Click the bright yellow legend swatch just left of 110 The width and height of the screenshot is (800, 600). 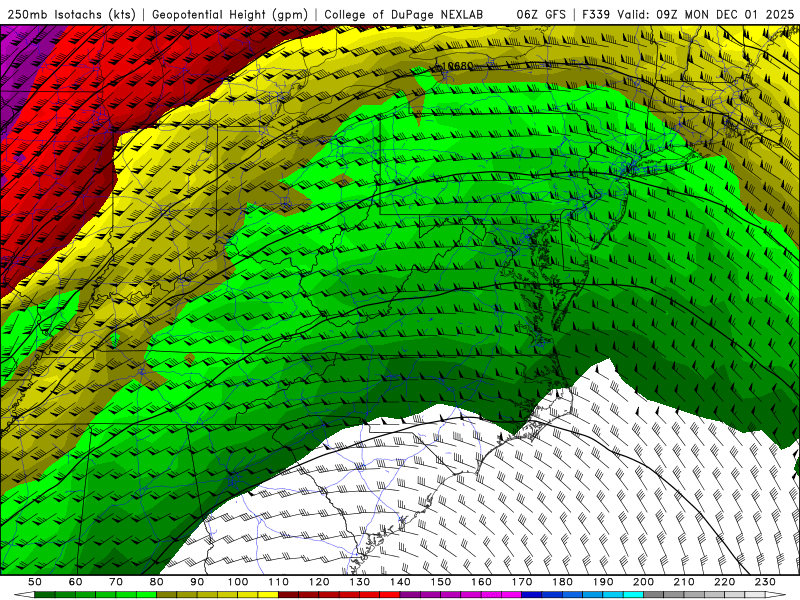tap(268, 595)
